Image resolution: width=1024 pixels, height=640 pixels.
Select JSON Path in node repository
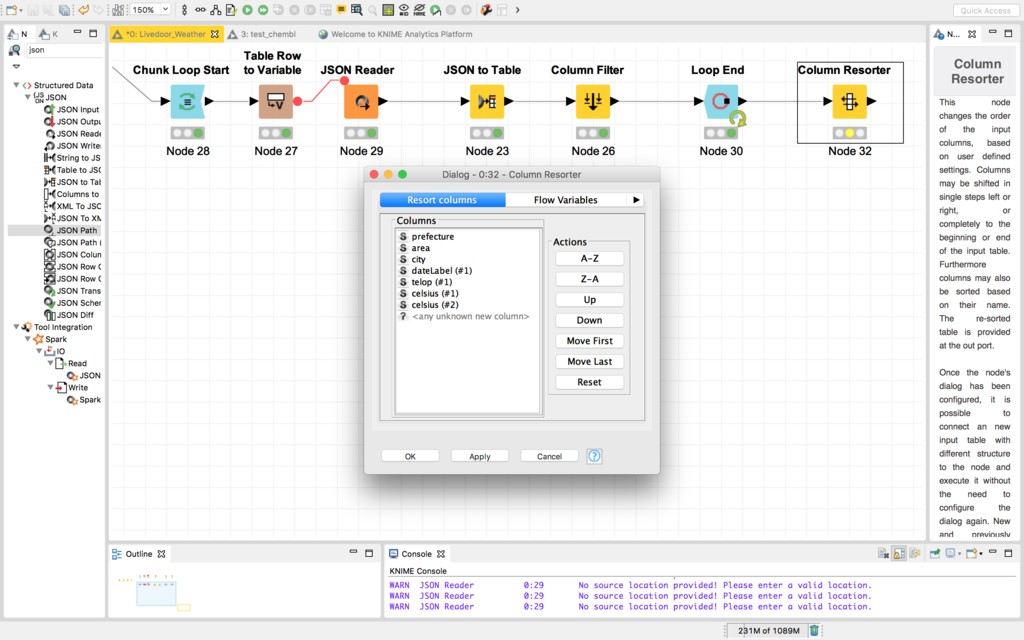[x=72, y=230]
